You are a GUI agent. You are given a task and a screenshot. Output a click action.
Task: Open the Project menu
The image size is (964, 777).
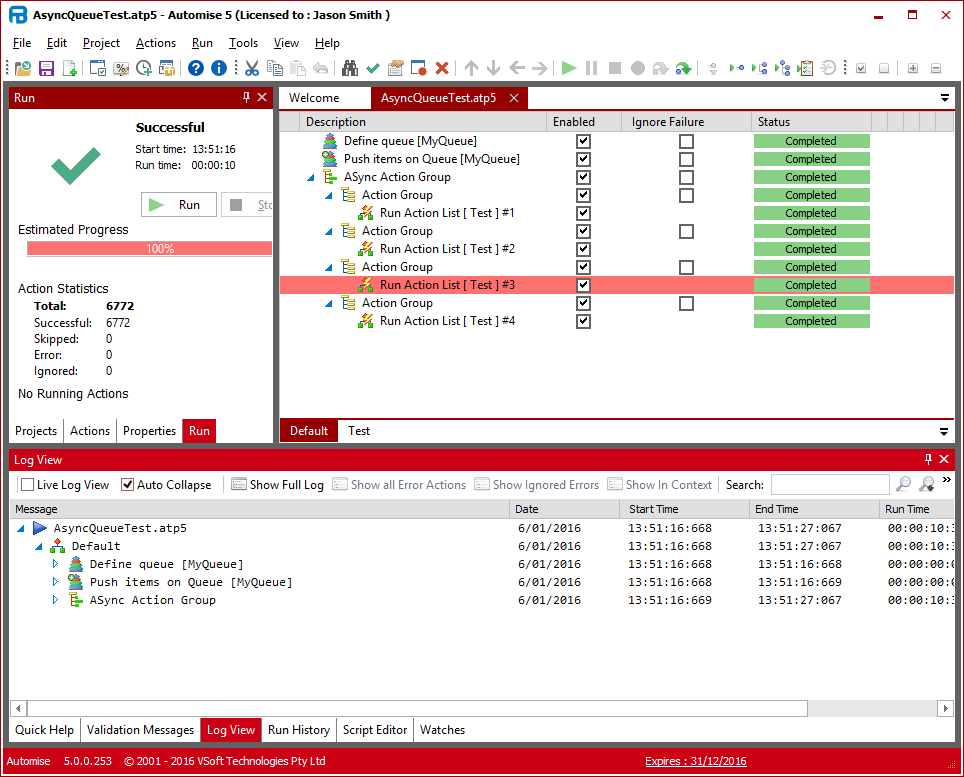(101, 43)
